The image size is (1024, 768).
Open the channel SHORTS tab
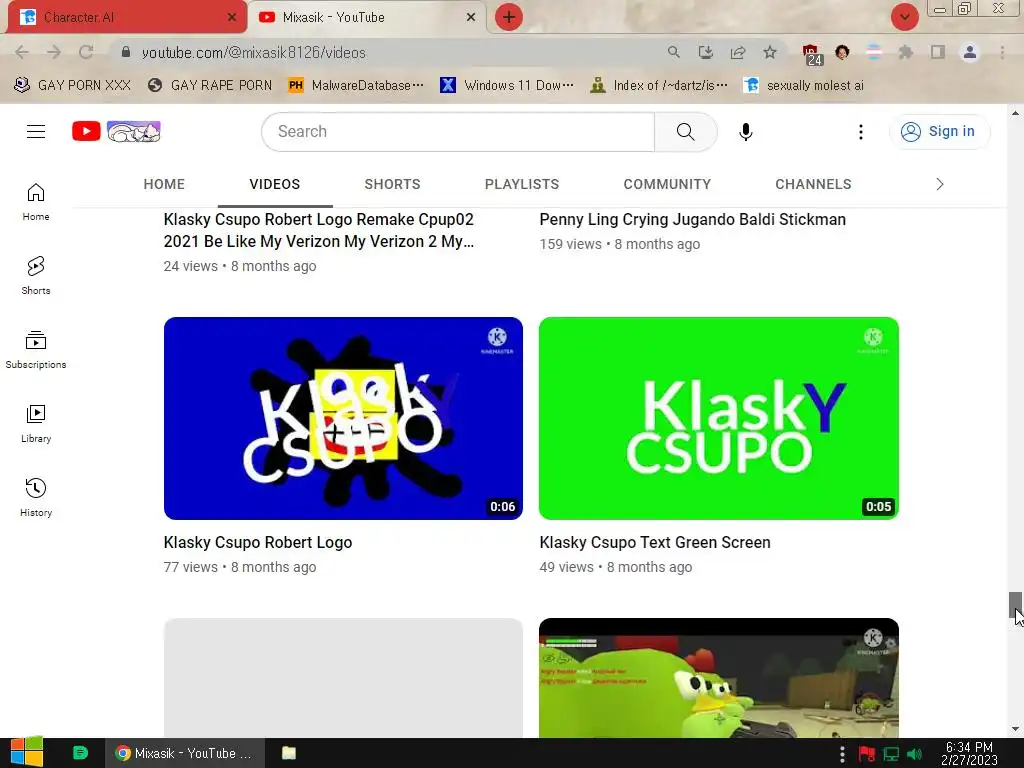click(392, 184)
